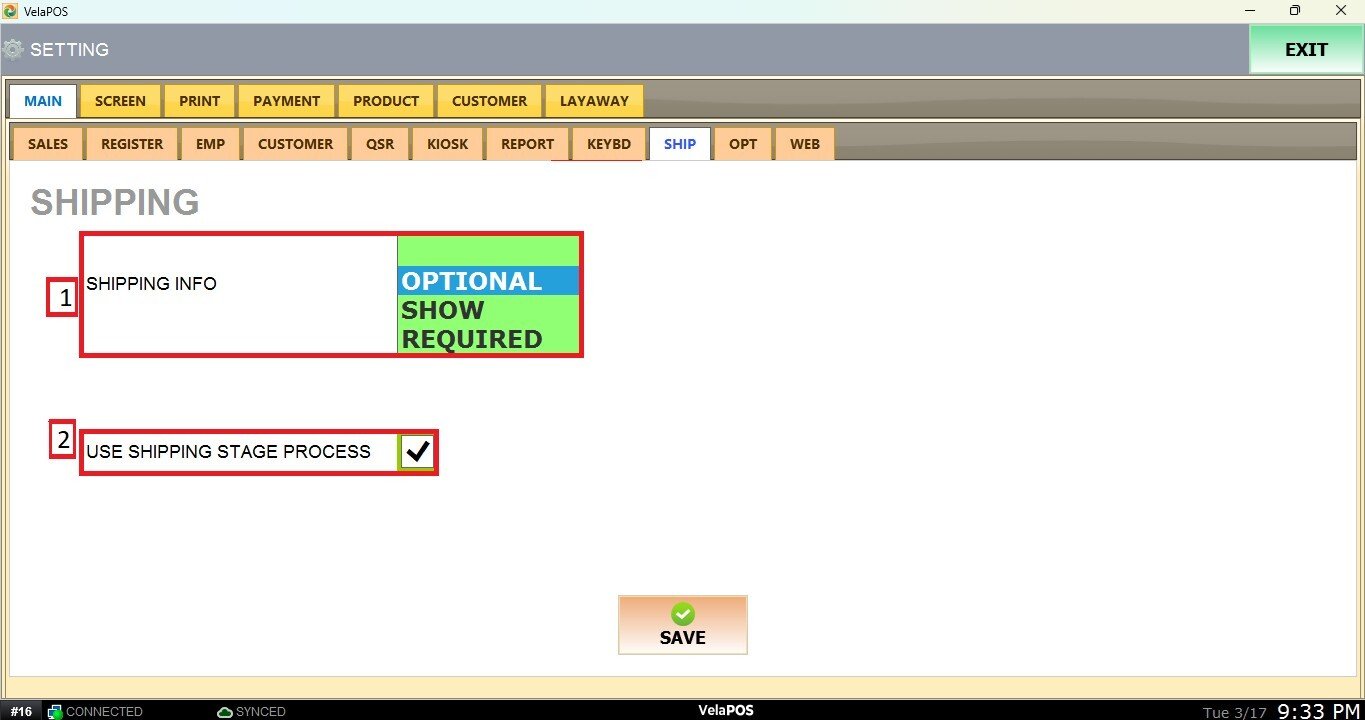Open the KIOSK sub-tab
Image resolution: width=1365 pixels, height=720 pixels.
click(x=447, y=144)
